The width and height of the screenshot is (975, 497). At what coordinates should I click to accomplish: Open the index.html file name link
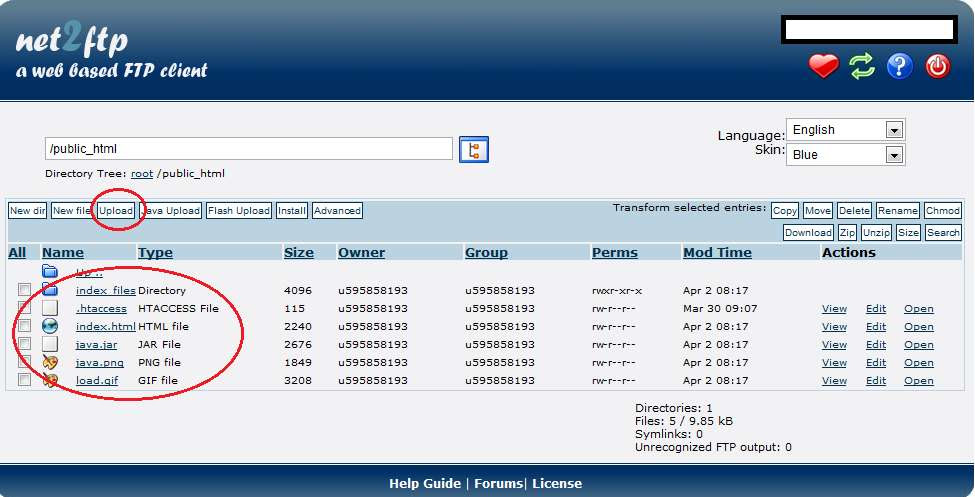point(106,327)
